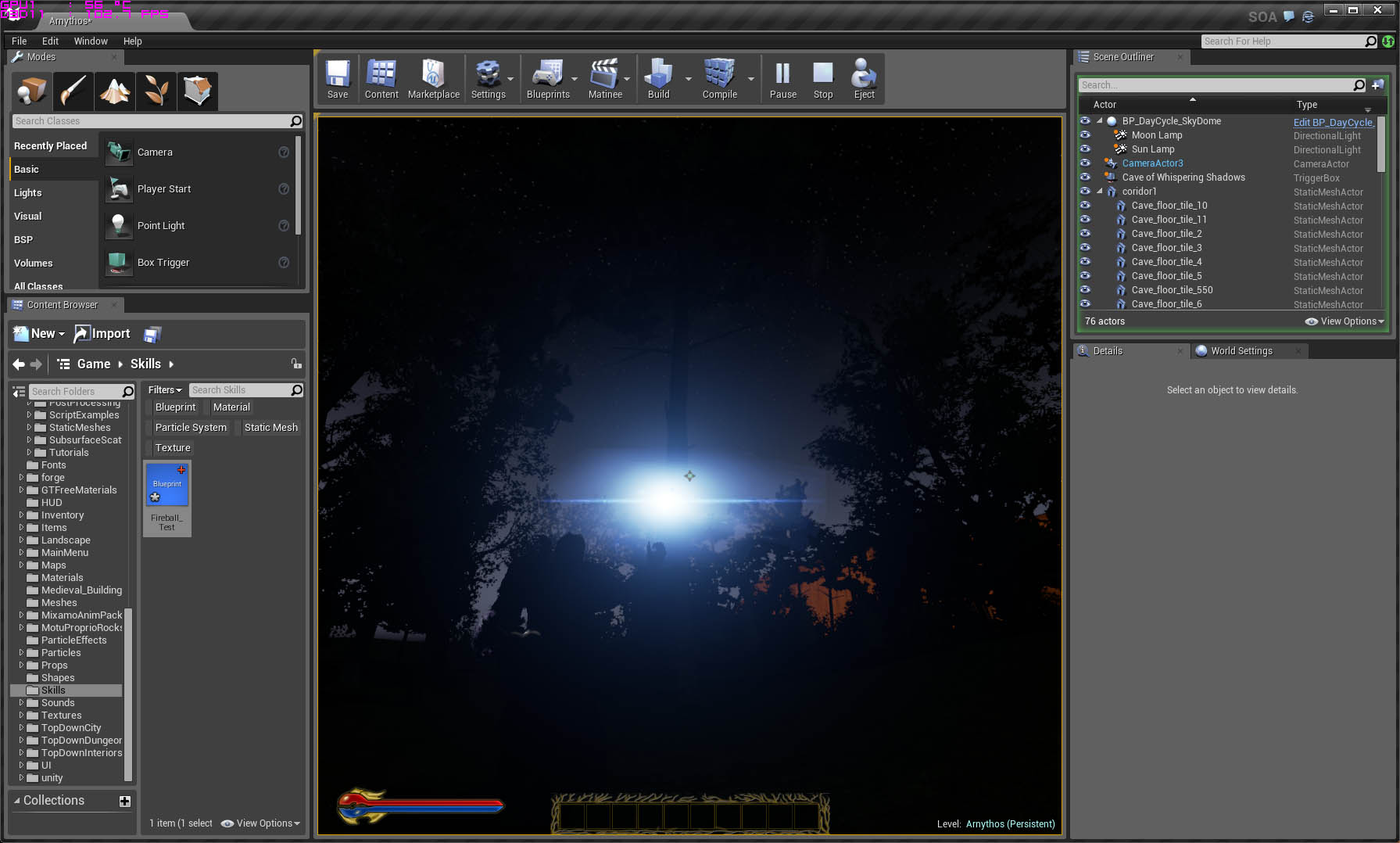Click Edit BP_DayCycle link
The height and width of the screenshot is (843, 1400).
[x=1333, y=122]
